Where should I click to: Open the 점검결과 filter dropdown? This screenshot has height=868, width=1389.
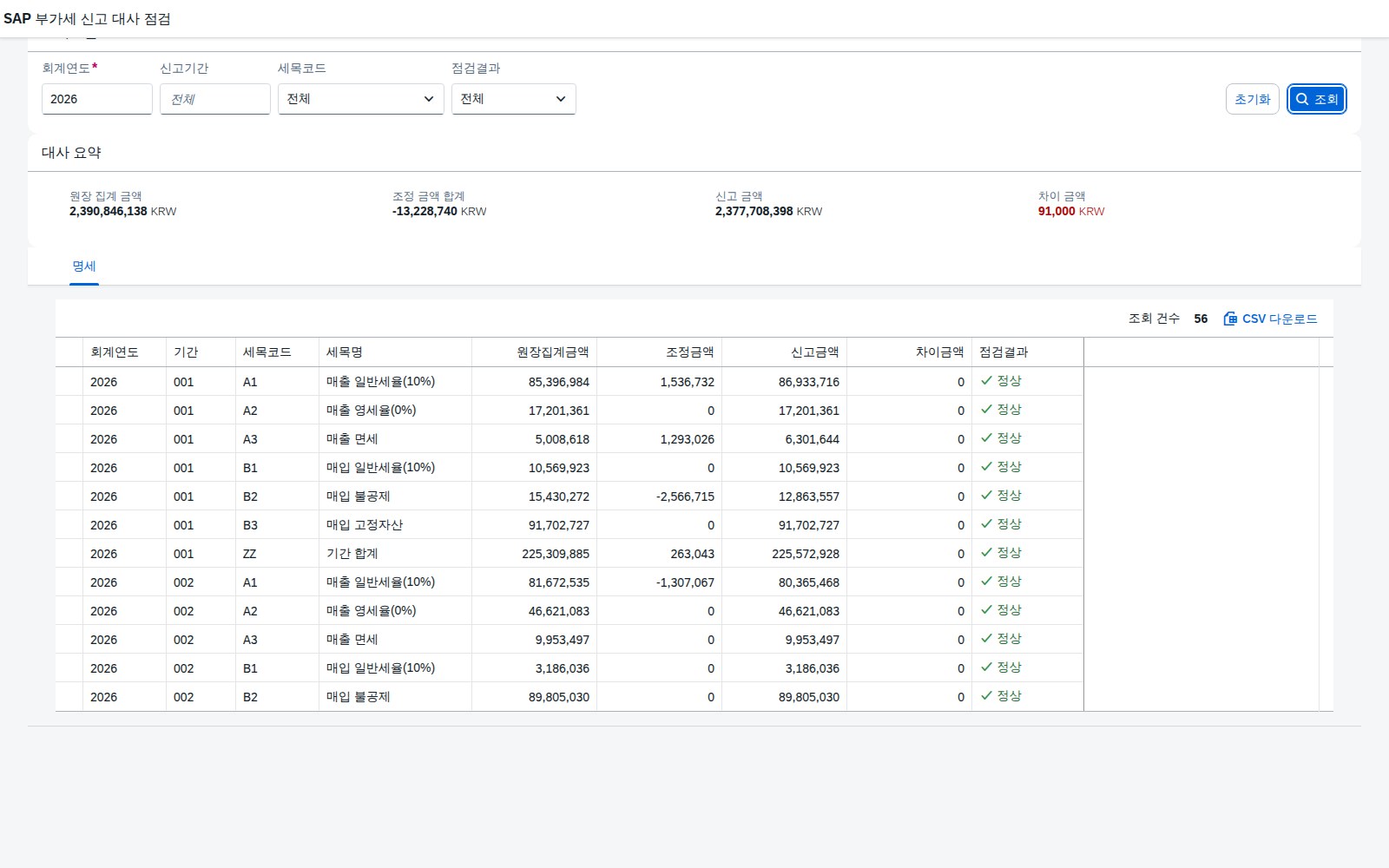pos(513,99)
